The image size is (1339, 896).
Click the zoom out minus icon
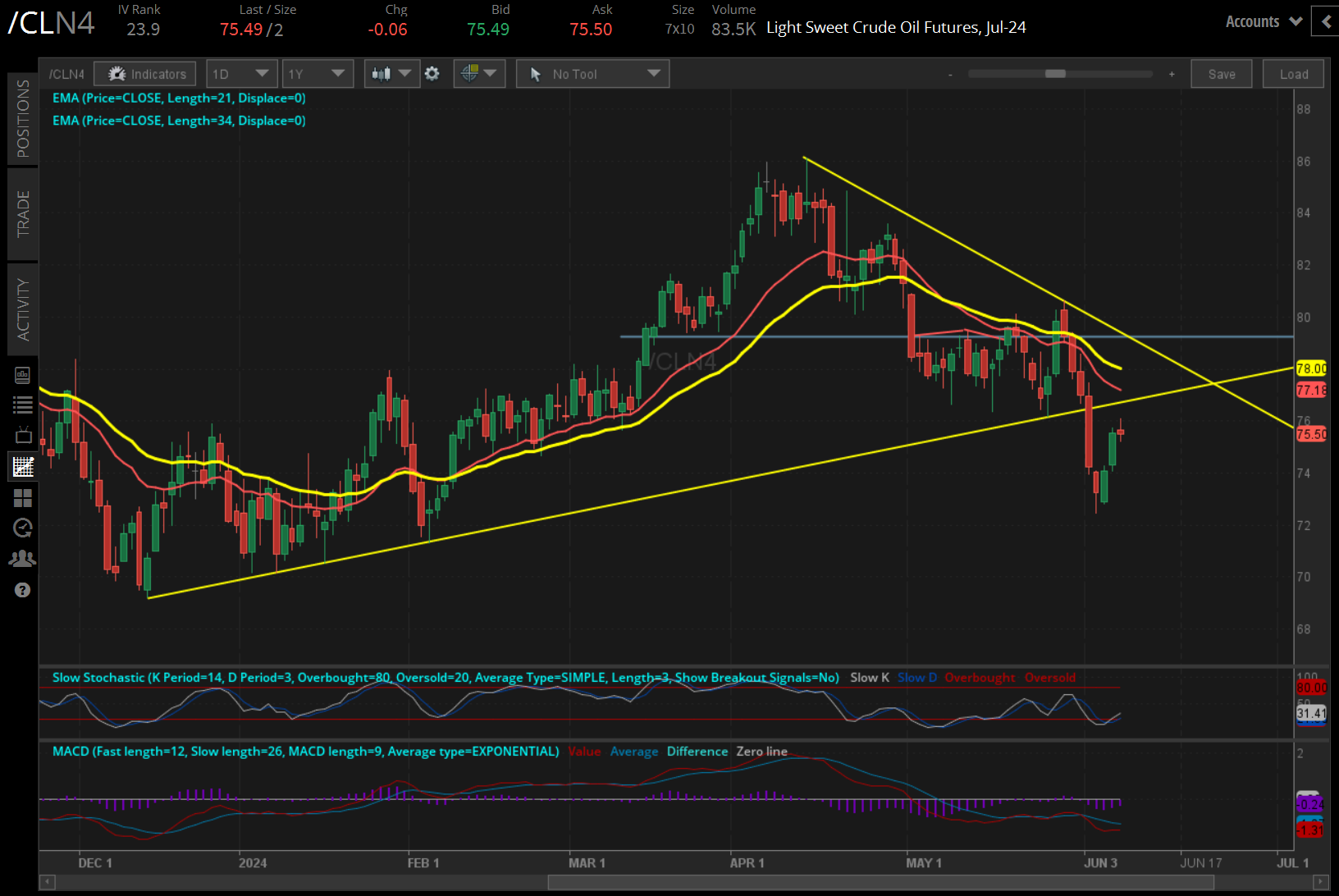pyautogui.click(x=951, y=75)
